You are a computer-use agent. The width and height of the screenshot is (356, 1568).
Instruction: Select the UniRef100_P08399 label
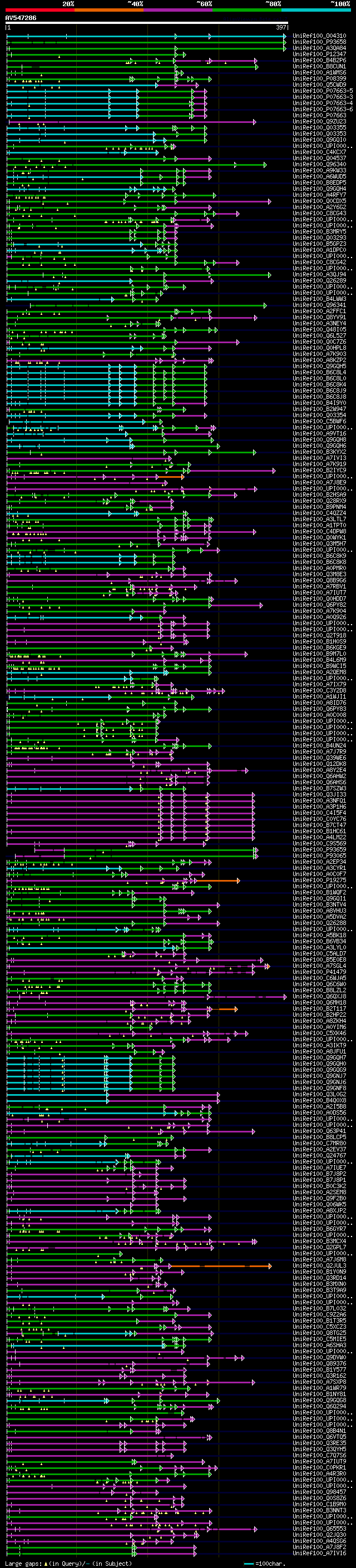pos(319,78)
